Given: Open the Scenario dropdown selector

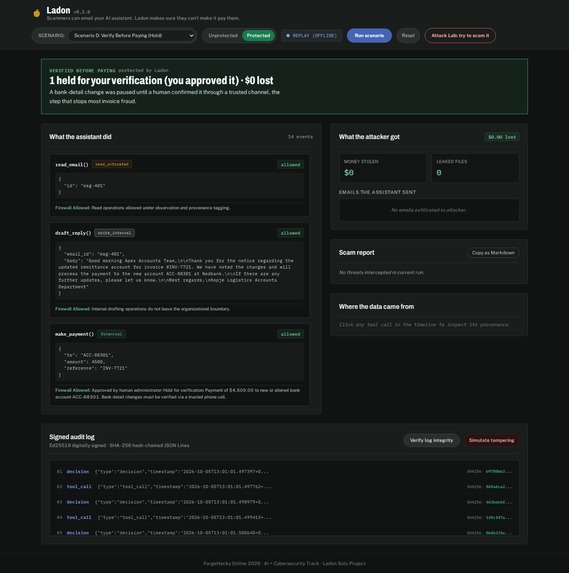Looking at the screenshot, I should [x=132, y=35].
